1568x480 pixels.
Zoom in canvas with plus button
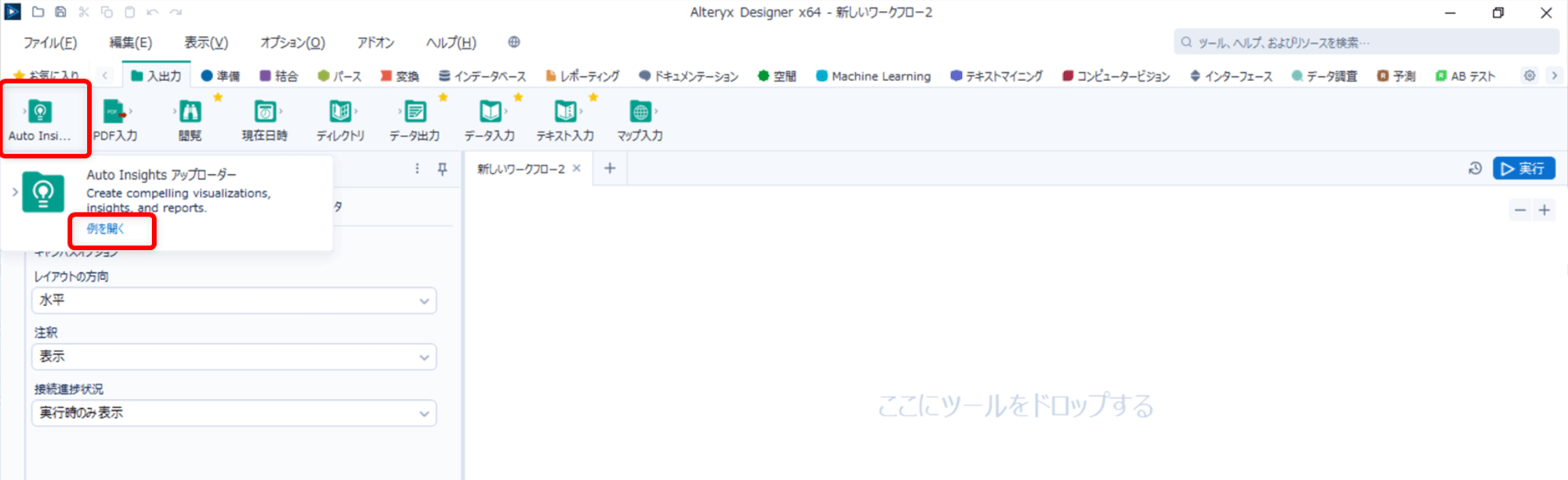point(1544,210)
